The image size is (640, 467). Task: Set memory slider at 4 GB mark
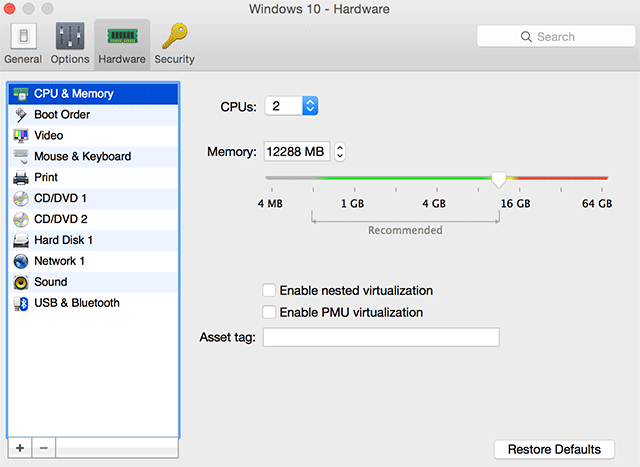coord(437,178)
